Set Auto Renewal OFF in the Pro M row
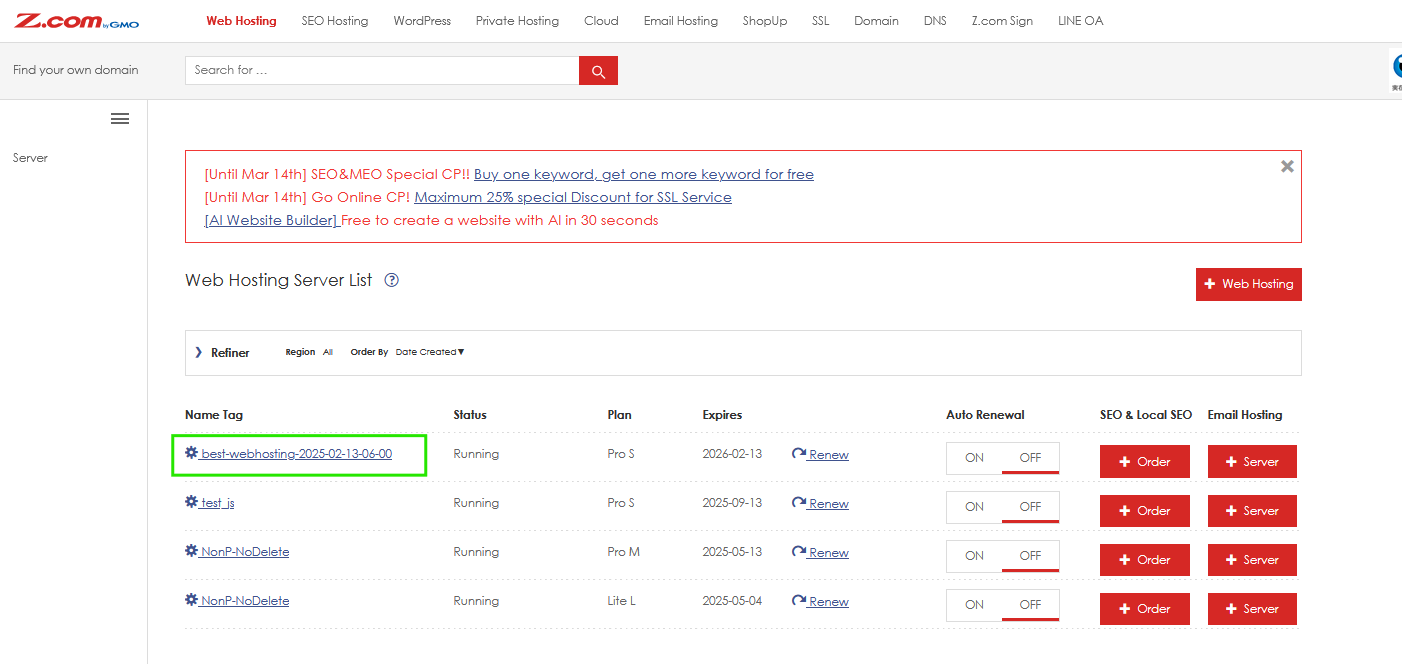The height and width of the screenshot is (664, 1402). tap(1030, 556)
